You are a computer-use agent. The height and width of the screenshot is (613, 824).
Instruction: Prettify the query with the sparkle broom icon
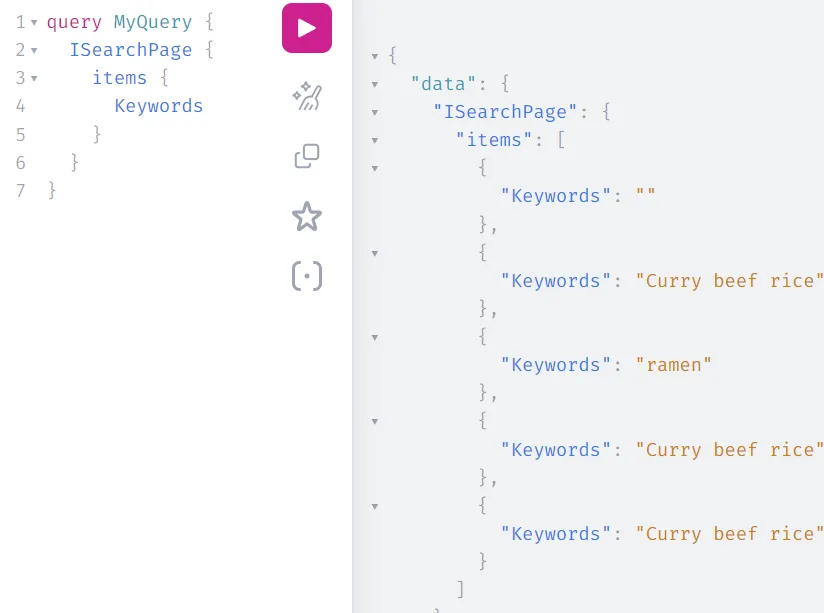(307, 96)
